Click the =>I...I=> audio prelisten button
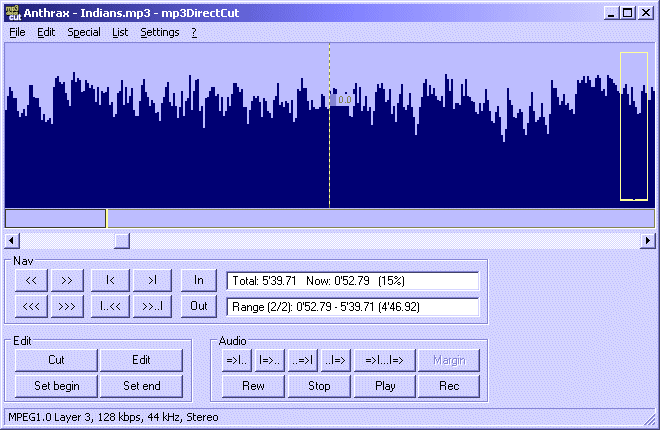This screenshot has height=430, width=660. coord(385,360)
